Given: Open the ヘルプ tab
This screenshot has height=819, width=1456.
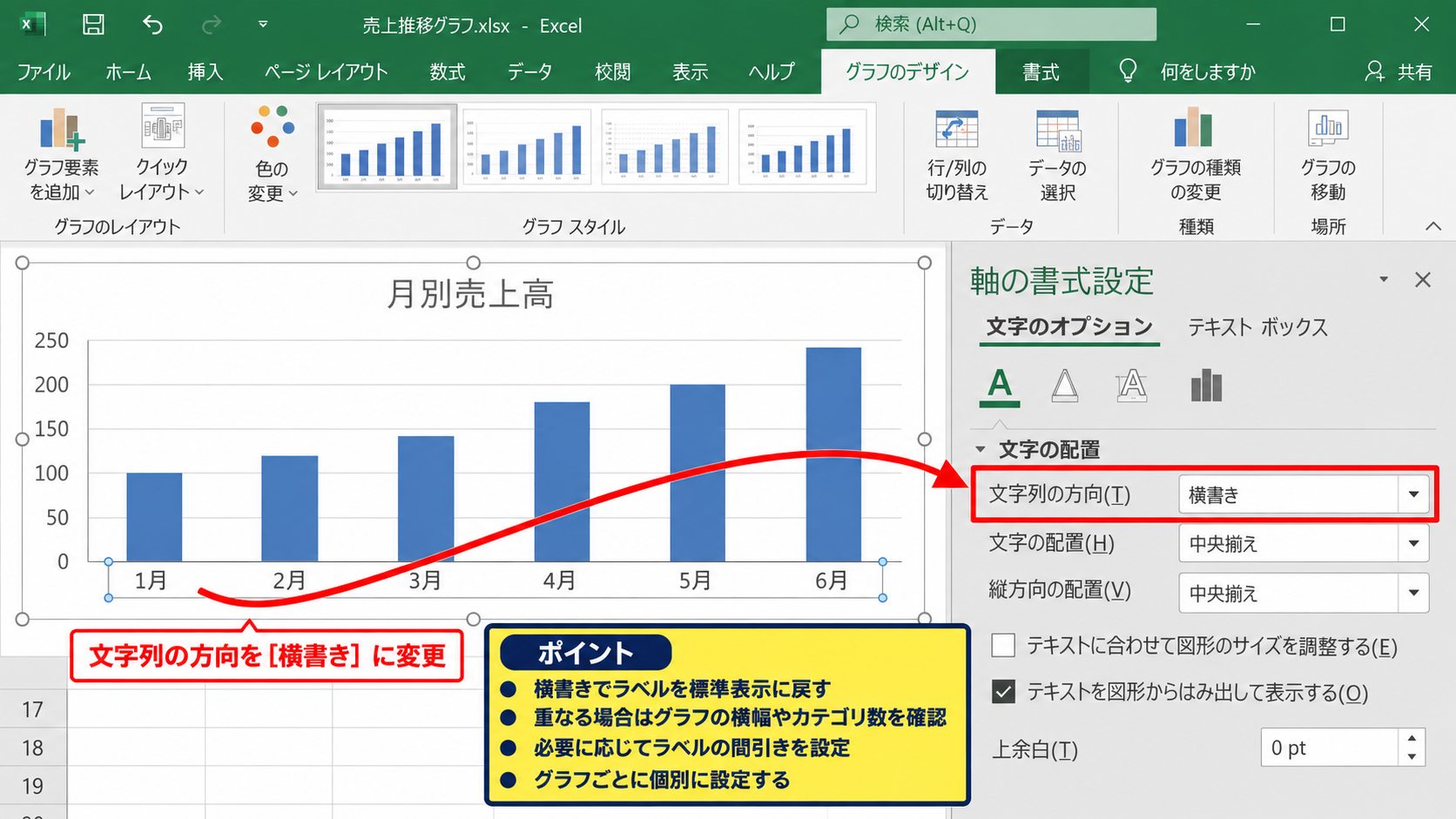Looking at the screenshot, I should pyautogui.click(x=772, y=72).
